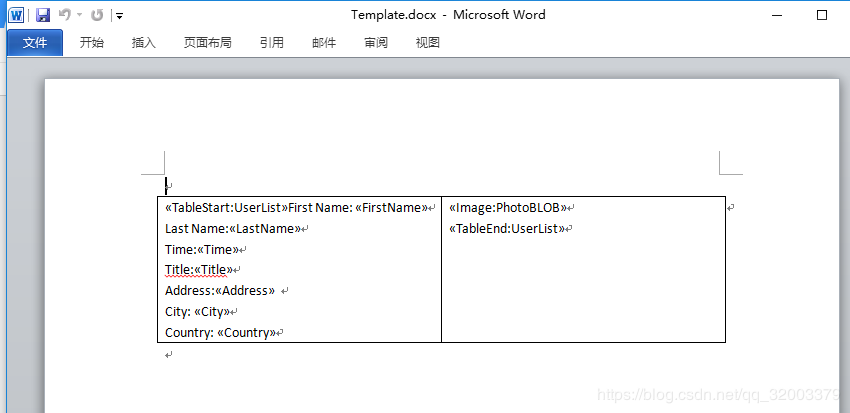Click the «Address» merge field
Image resolution: width=850 pixels, height=413 pixels.
pos(245,291)
